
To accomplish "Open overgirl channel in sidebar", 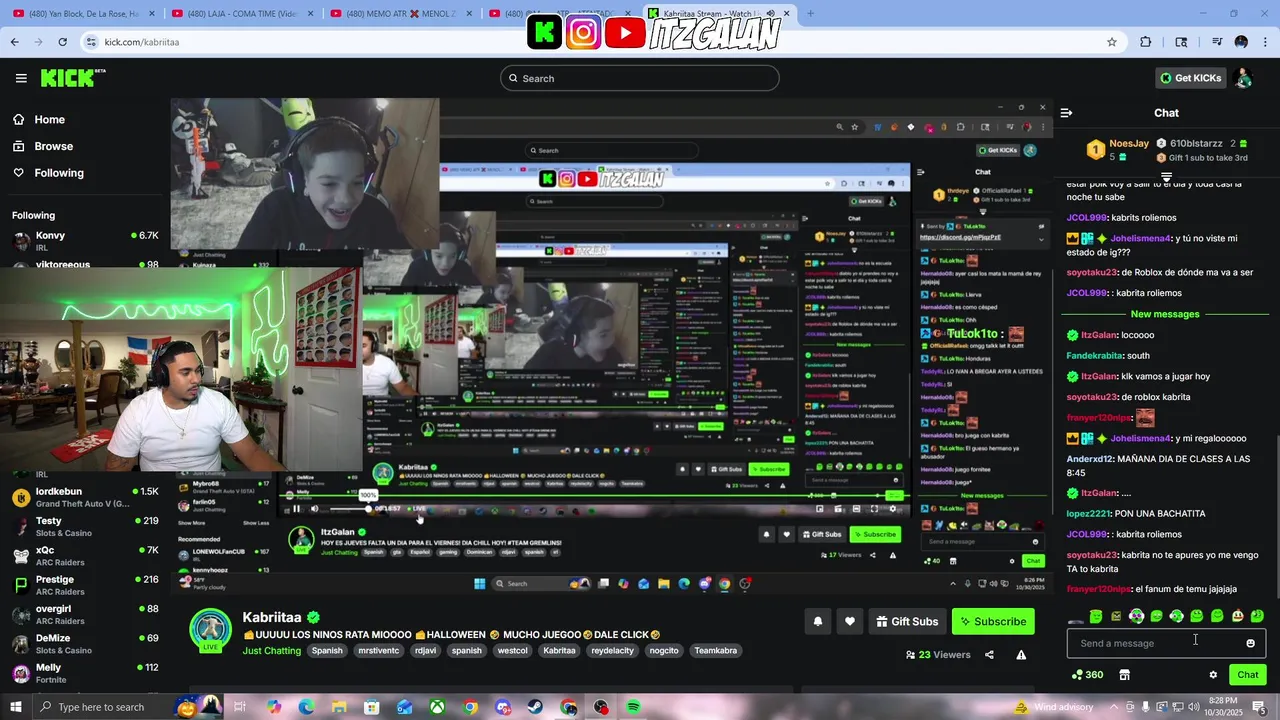I will [85, 614].
